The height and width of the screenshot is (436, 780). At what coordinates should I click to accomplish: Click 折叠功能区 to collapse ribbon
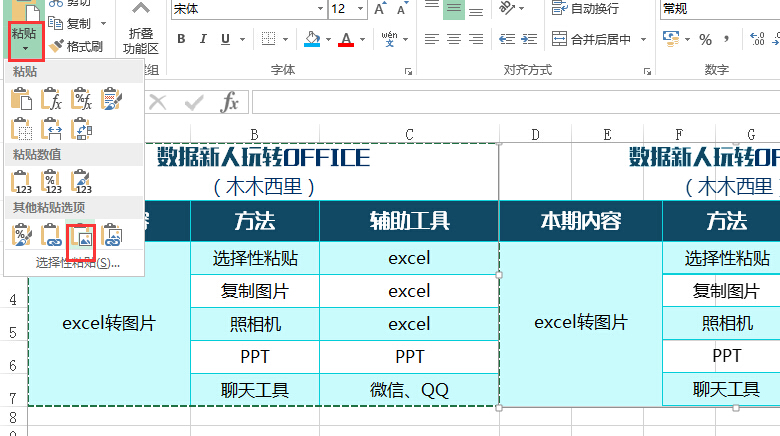coord(141,30)
